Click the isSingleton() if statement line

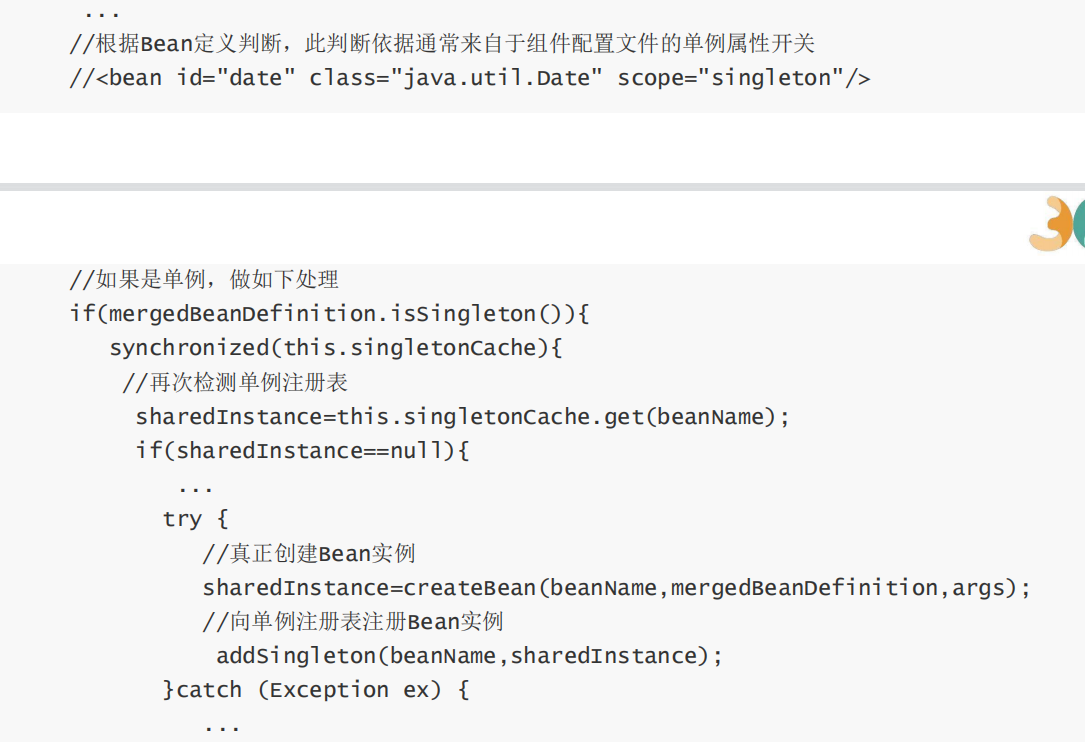pyautogui.click(x=329, y=314)
